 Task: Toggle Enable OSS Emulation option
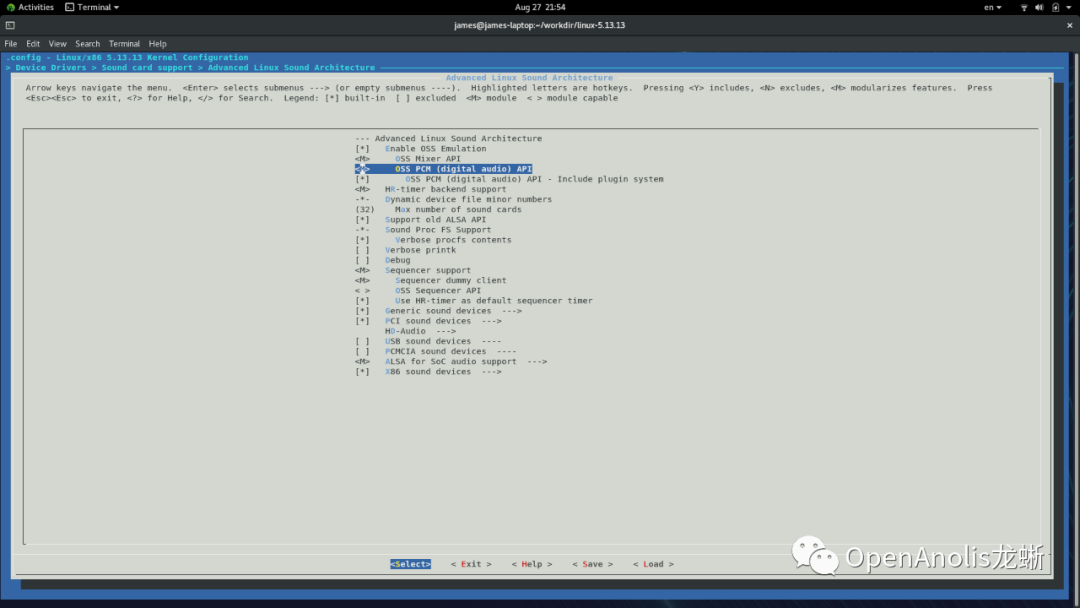point(421,149)
